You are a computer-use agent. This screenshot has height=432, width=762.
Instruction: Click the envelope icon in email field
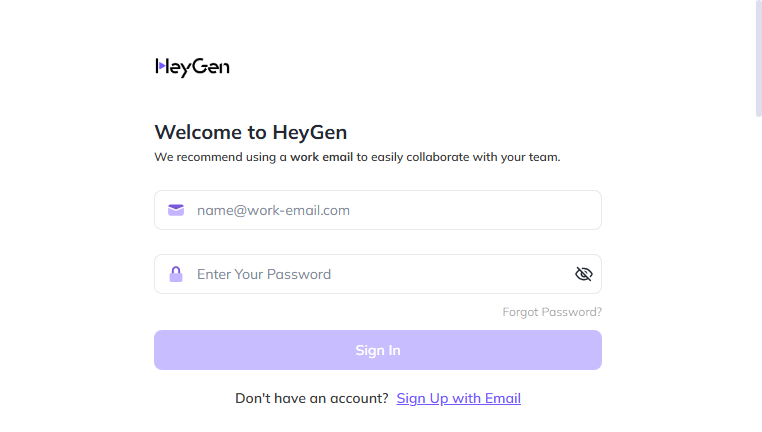point(176,210)
